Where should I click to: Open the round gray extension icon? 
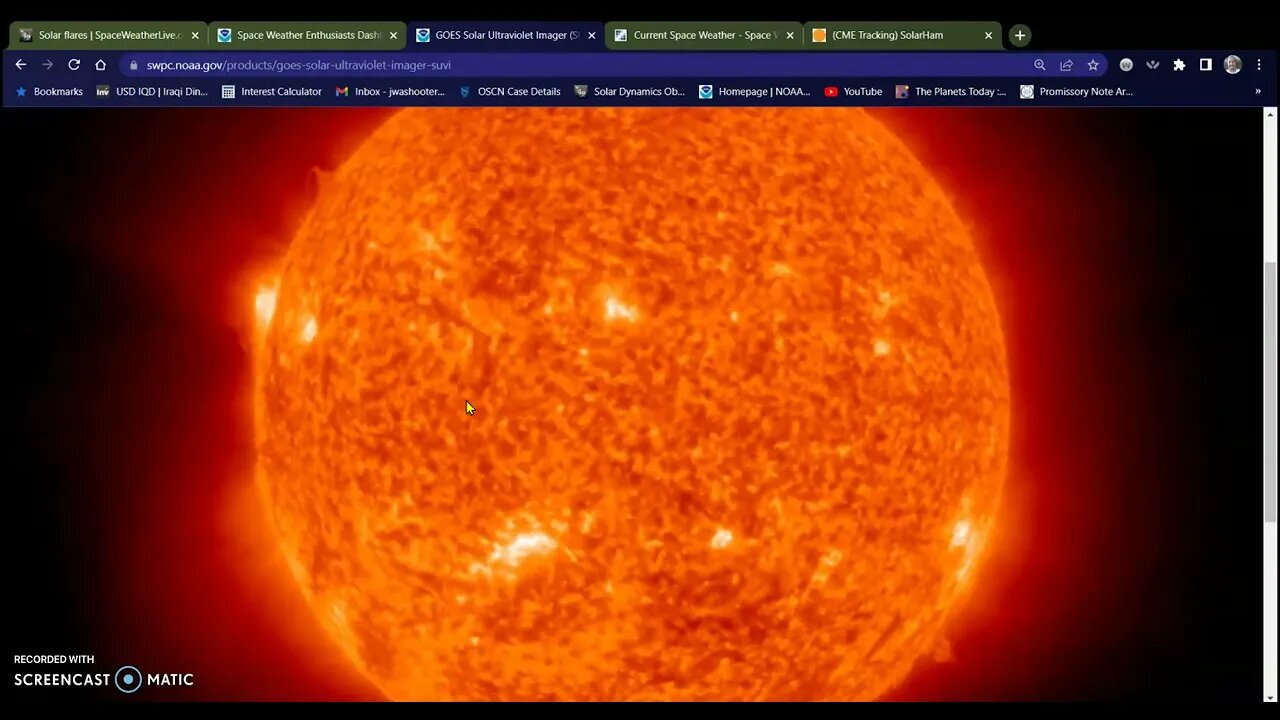1126,65
